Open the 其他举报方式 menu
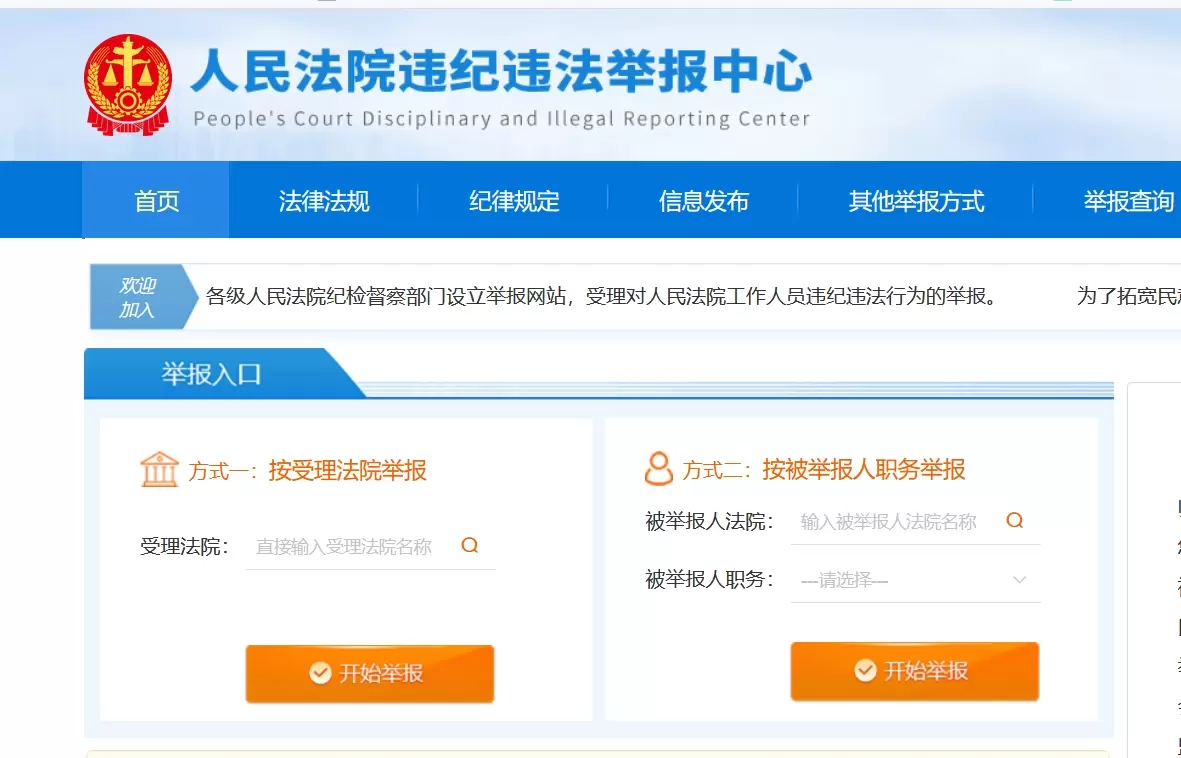 (915, 200)
